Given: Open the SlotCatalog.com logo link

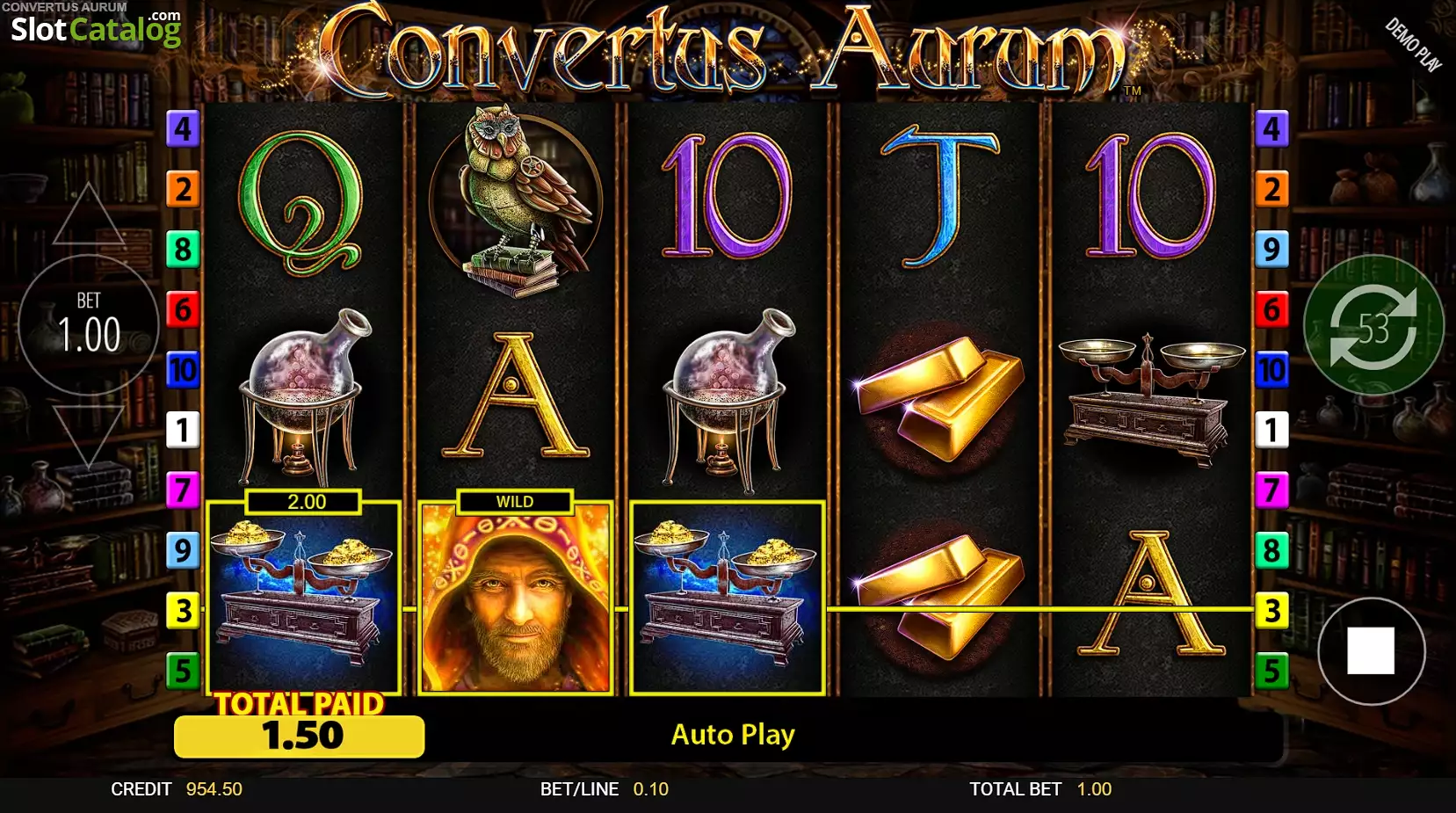Looking at the screenshot, I should point(95,27).
